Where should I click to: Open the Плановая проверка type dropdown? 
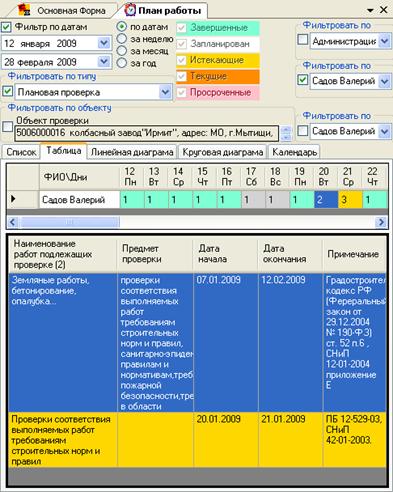[x=165, y=92]
